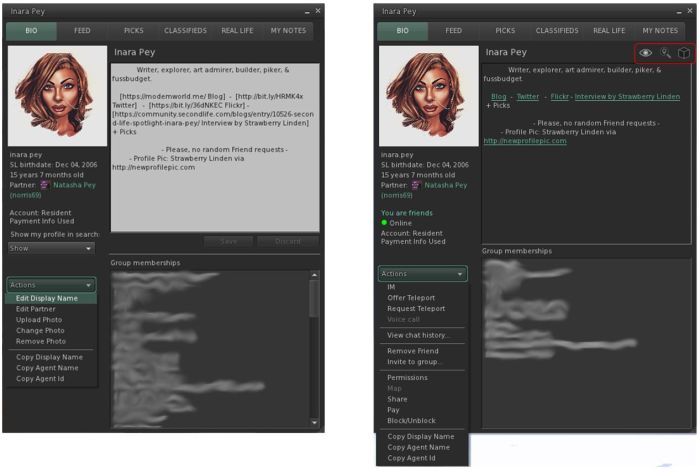Collapse the Actions dropdown above the IM entry
Screen dimensions: 700x469
(423, 274)
